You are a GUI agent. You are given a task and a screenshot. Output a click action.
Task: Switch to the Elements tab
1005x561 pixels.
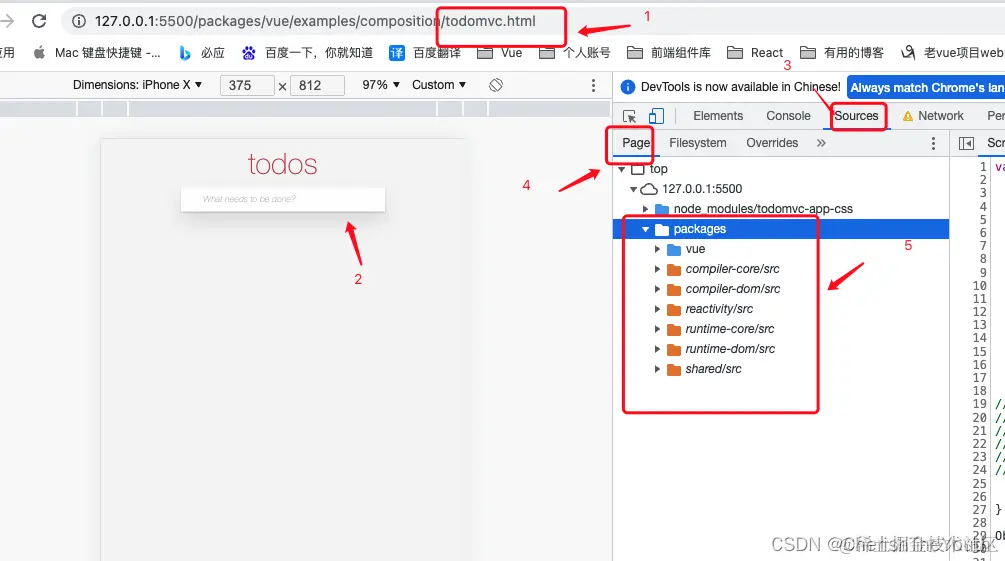click(718, 116)
